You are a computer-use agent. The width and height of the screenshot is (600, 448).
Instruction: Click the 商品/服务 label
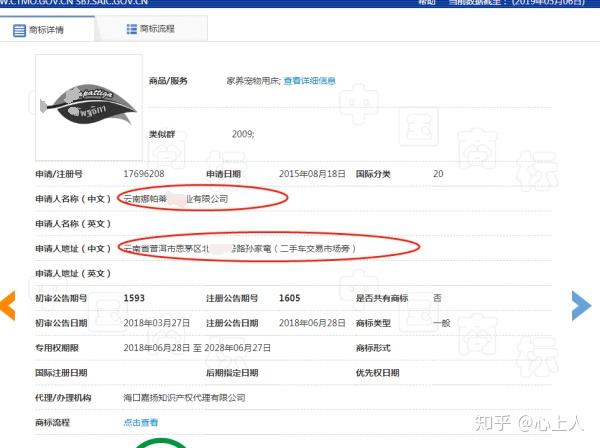click(168, 81)
